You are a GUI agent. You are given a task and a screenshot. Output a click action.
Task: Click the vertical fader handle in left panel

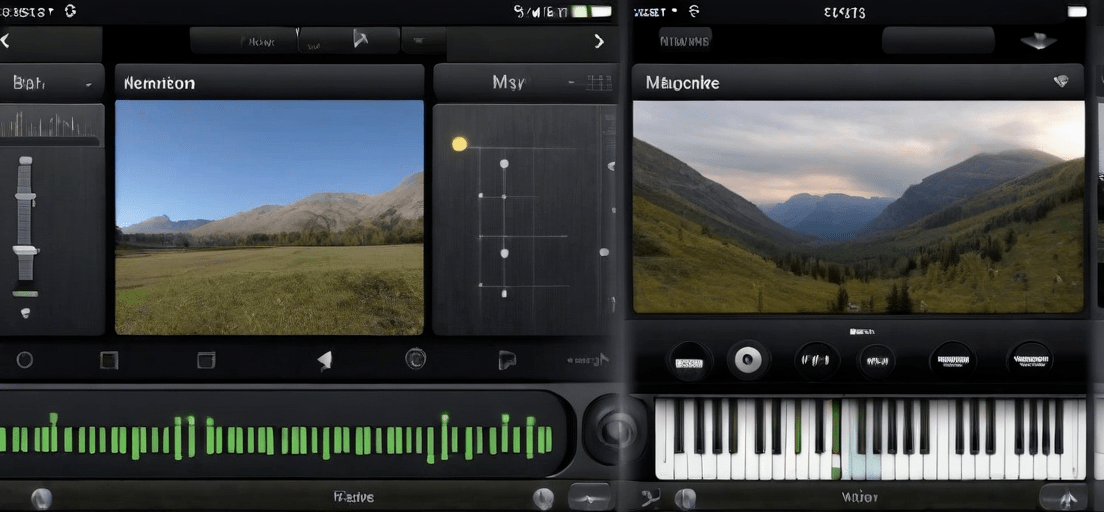click(25, 250)
